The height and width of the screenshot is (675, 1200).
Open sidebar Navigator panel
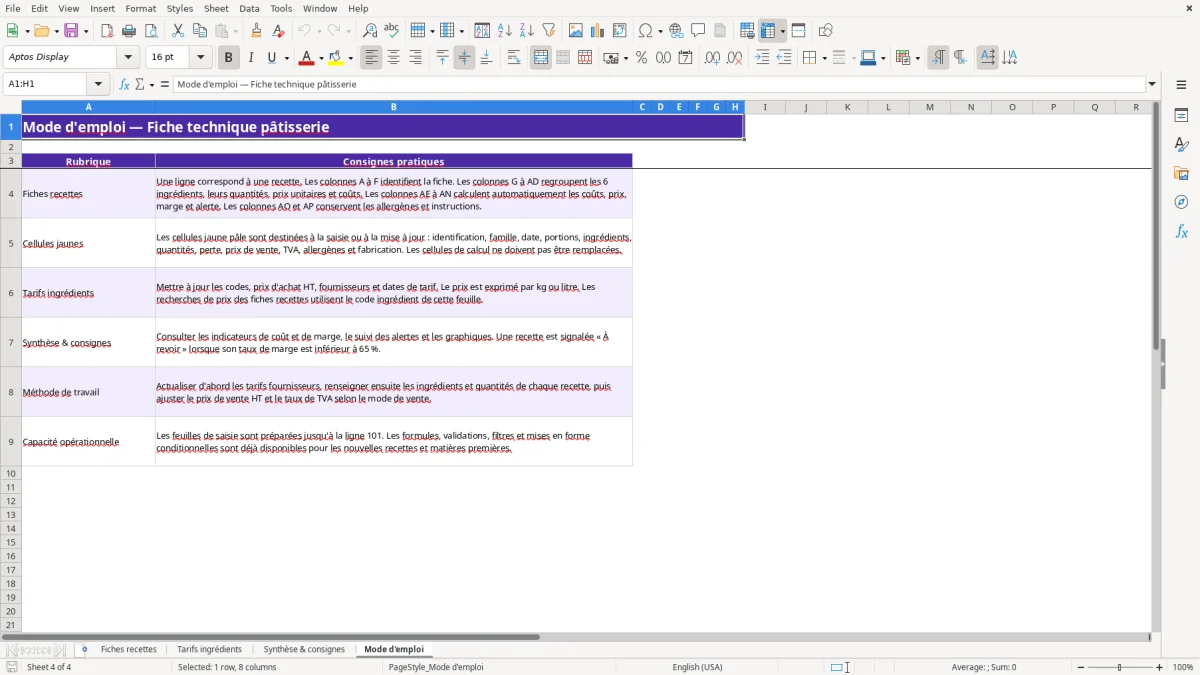click(x=1181, y=202)
